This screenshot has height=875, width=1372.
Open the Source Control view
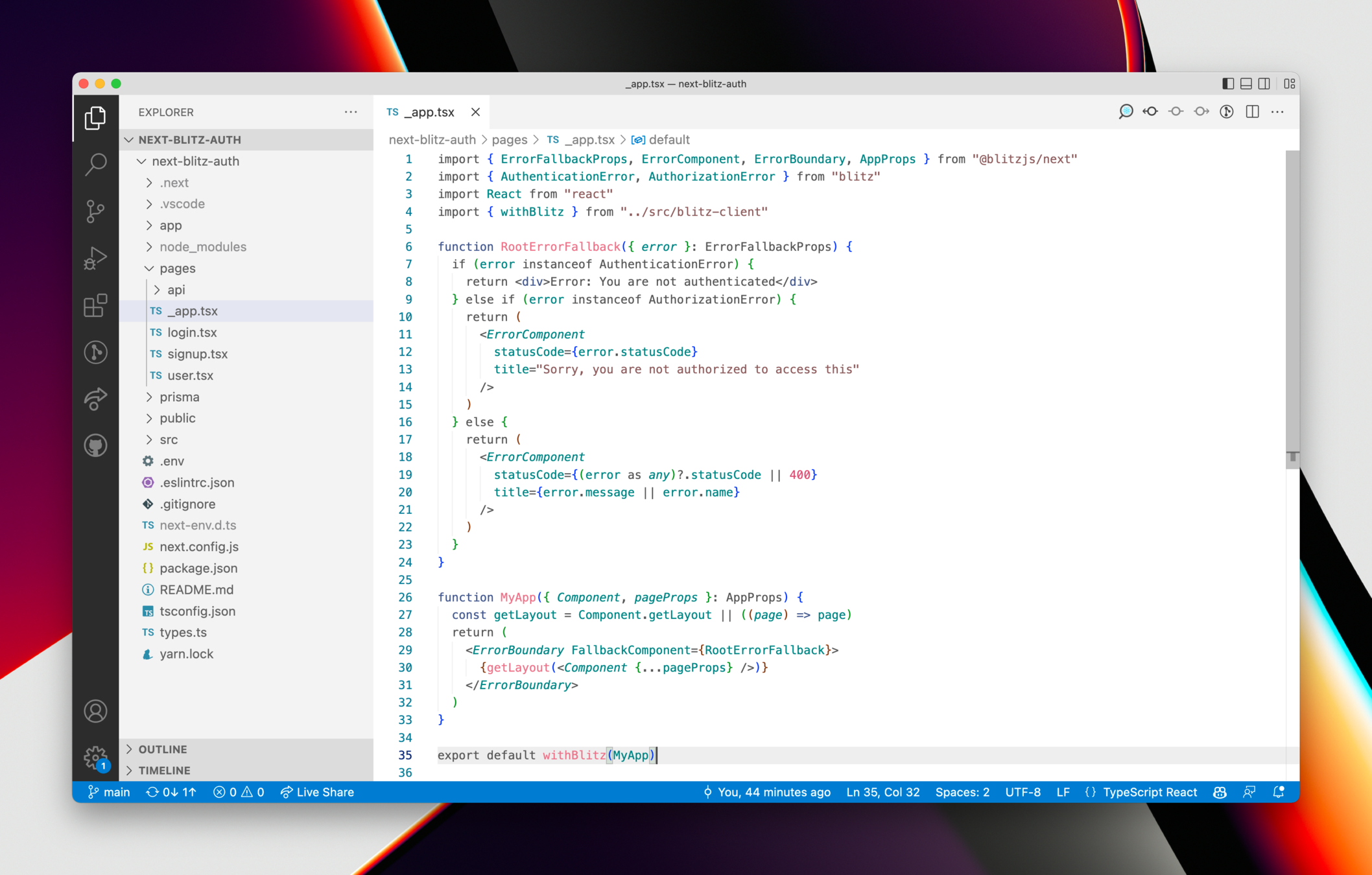pos(95,211)
